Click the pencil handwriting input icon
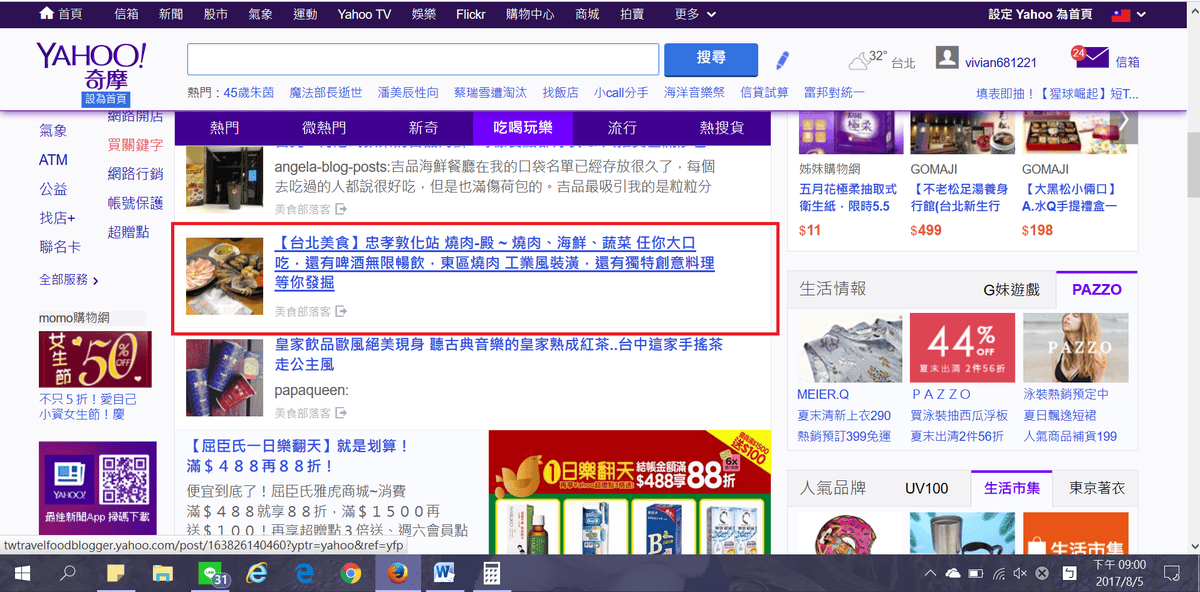The image size is (1200, 592). 782,60
